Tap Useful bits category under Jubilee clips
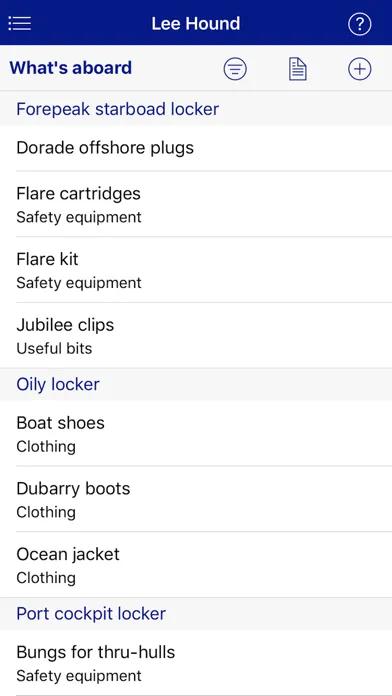This screenshot has width=392, height=696. point(54,348)
